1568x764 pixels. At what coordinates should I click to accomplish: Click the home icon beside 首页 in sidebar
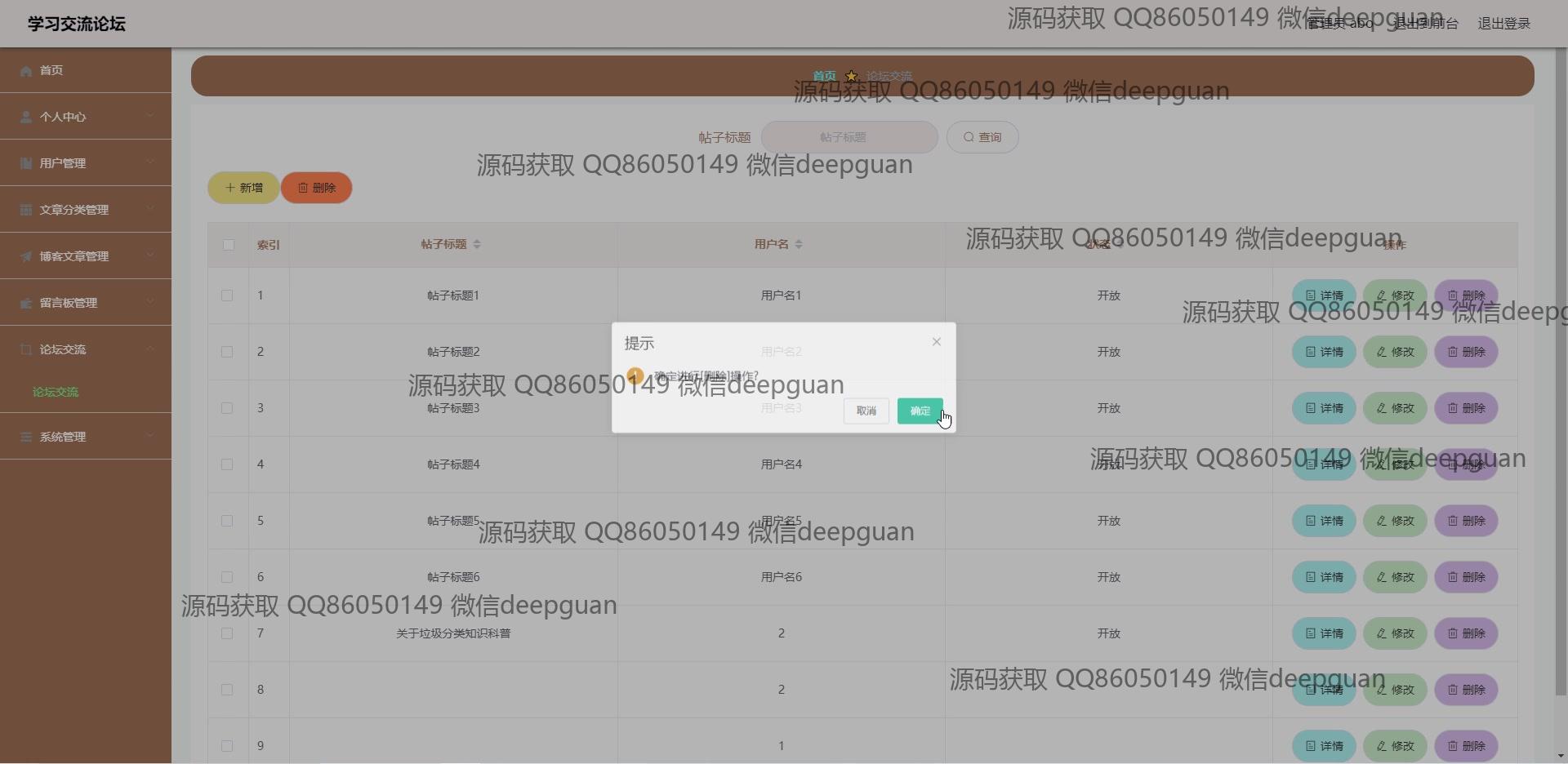point(26,71)
